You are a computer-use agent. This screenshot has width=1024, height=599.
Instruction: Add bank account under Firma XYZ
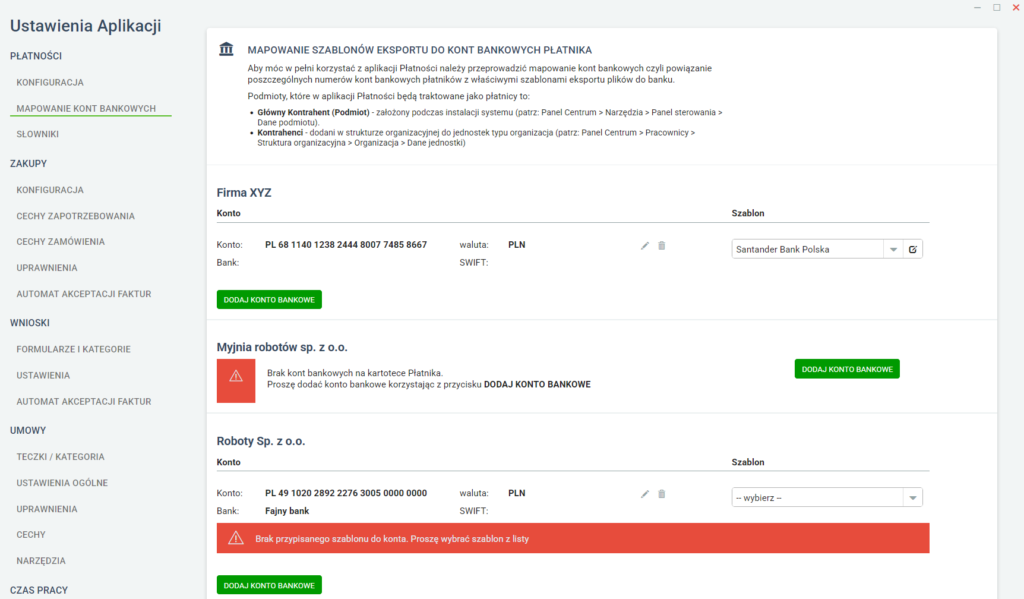click(x=269, y=300)
